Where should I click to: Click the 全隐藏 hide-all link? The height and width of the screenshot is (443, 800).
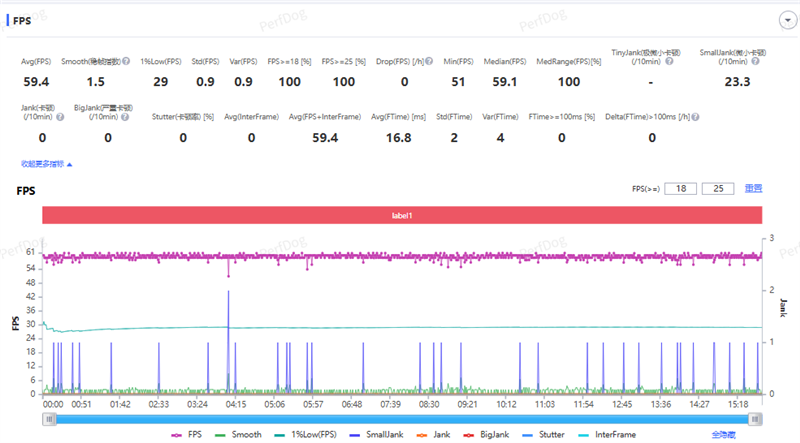click(724, 435)
